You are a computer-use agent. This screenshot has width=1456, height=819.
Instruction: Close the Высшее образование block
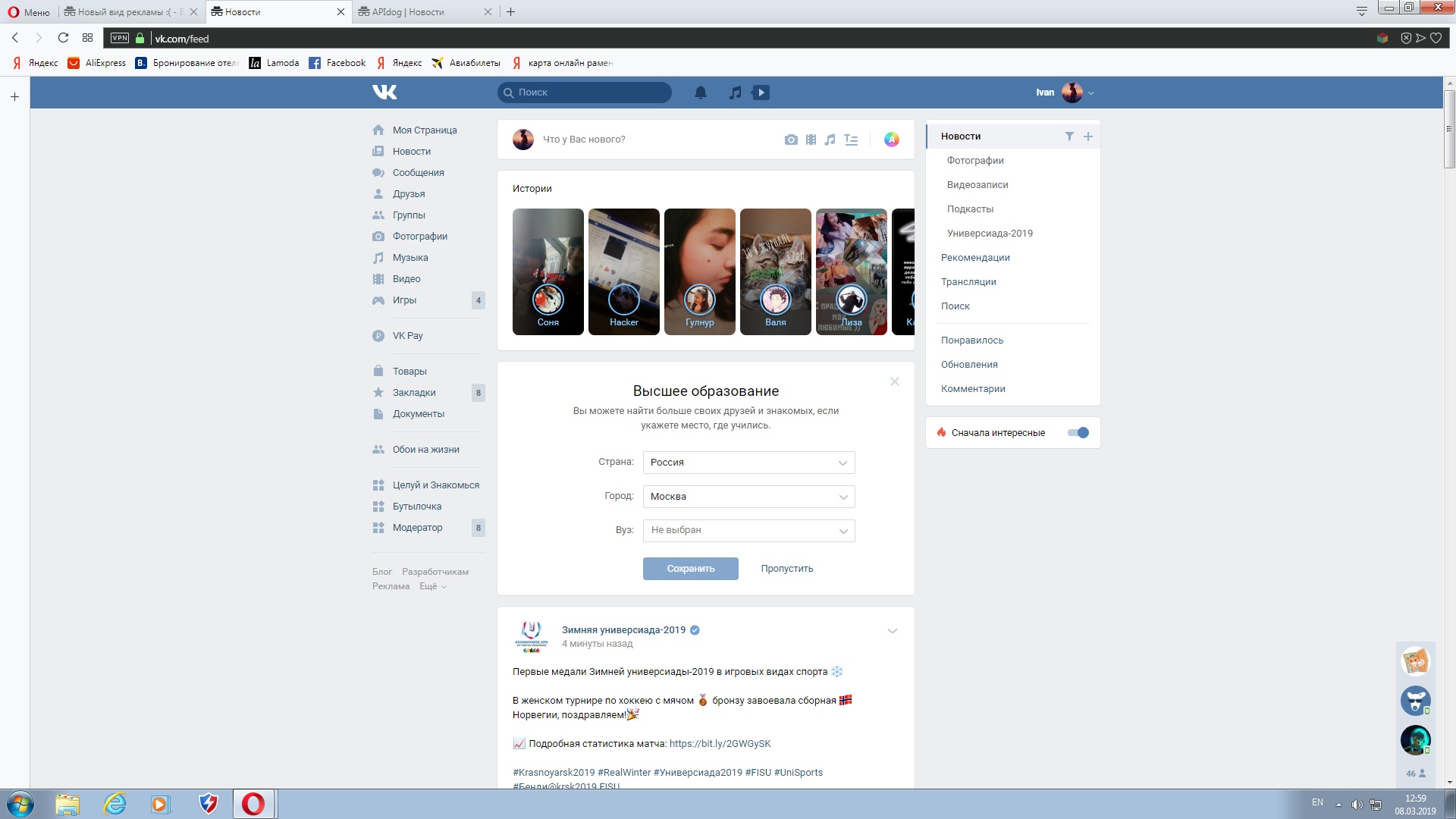(895, 381)
